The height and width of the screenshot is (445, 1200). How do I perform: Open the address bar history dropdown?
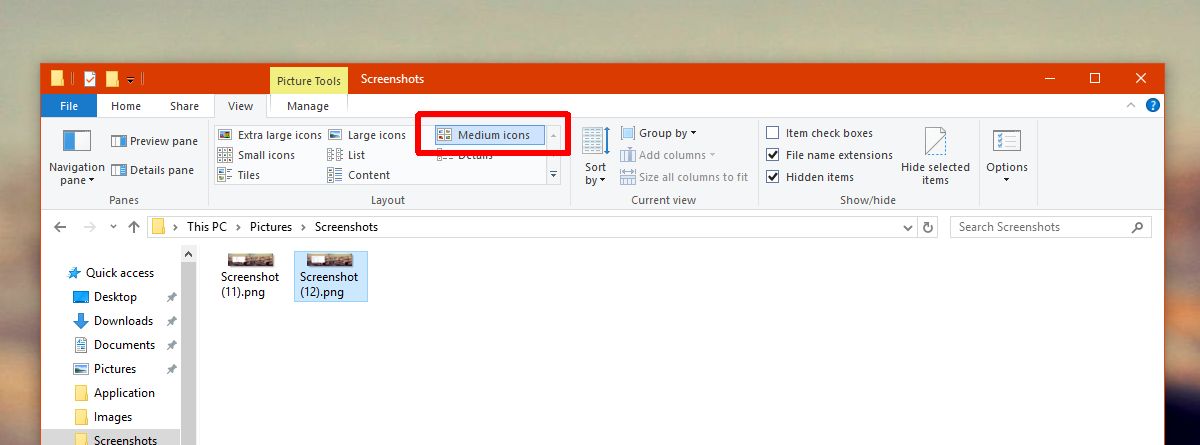(907, 227)
